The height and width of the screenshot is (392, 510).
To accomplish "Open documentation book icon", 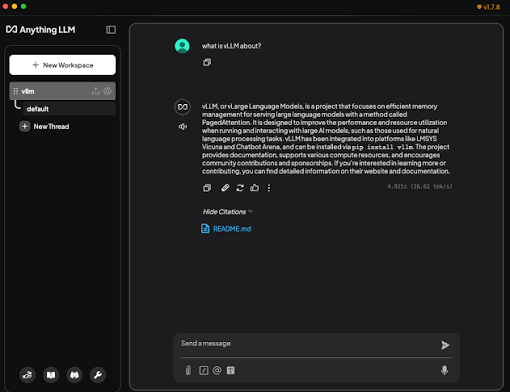I will (x=51, y=375).
